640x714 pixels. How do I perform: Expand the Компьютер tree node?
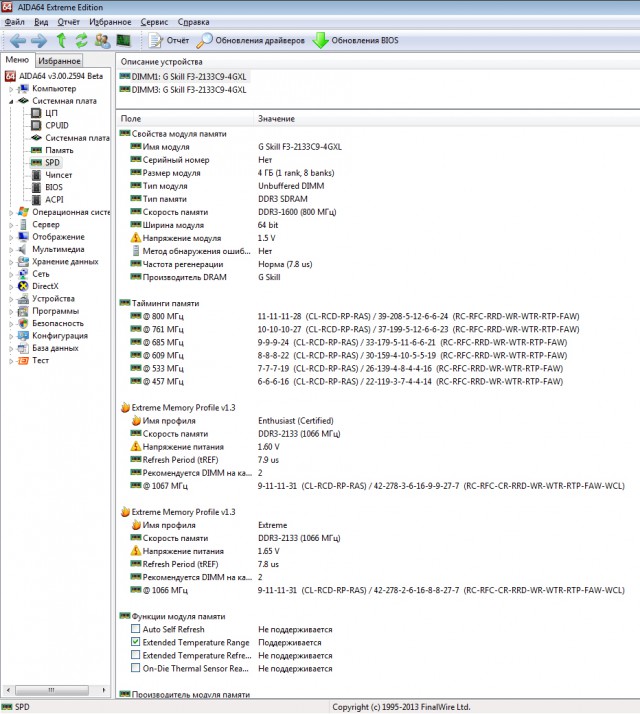11,89
